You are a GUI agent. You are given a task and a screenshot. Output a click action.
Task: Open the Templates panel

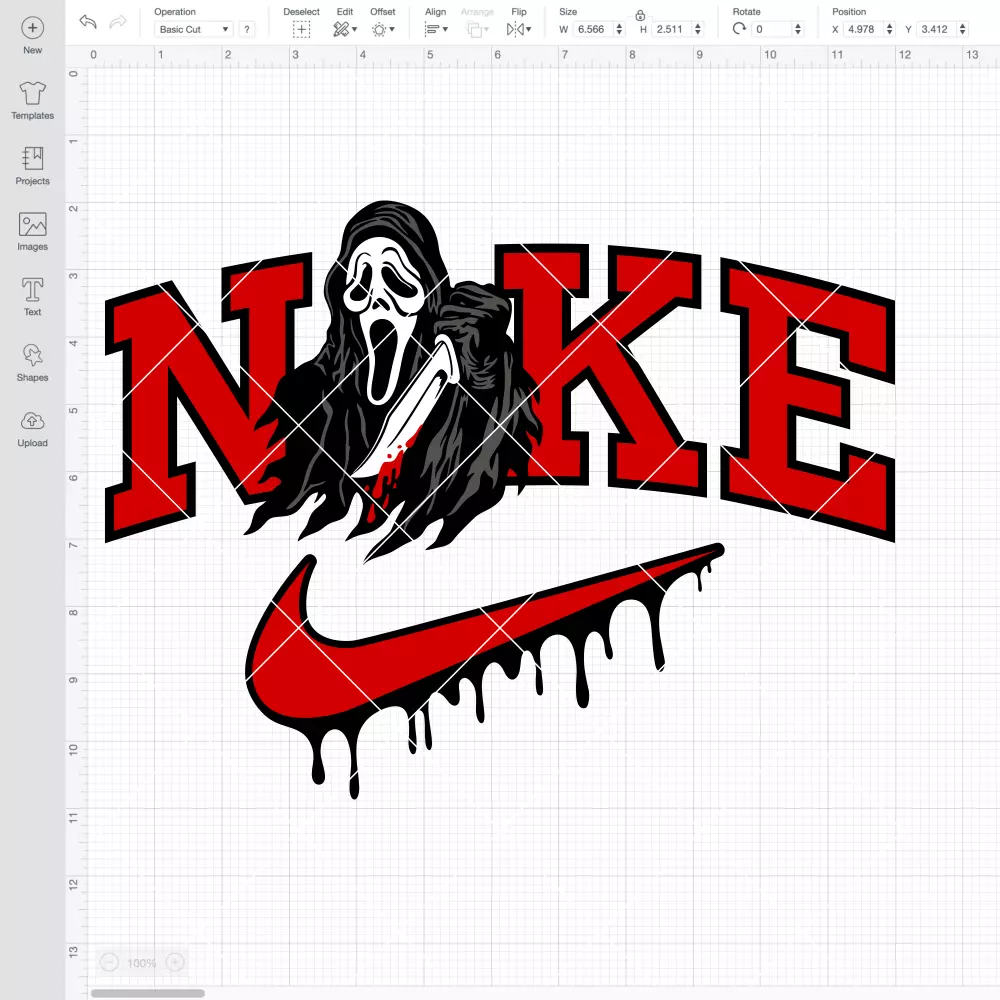coord(33,101)
